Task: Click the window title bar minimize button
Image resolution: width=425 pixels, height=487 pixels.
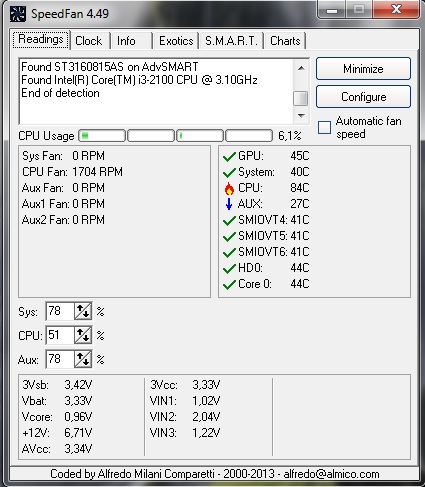Action: (x=332, y=11)
